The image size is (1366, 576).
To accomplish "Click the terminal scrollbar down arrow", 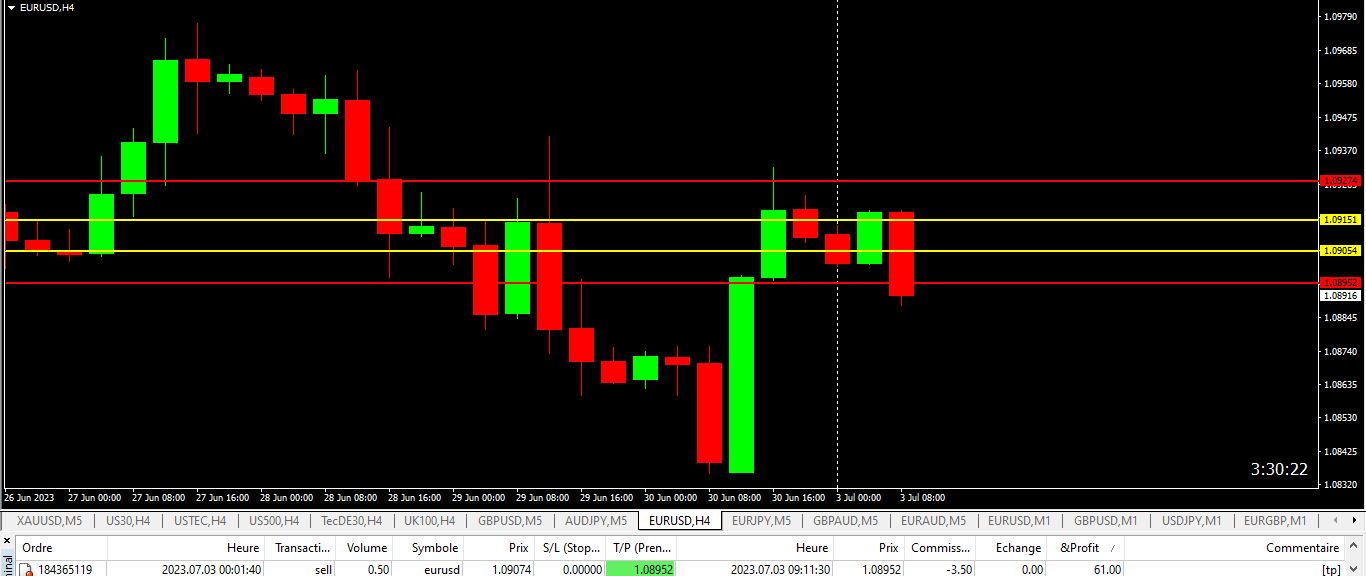I will tap(1355, 569).
